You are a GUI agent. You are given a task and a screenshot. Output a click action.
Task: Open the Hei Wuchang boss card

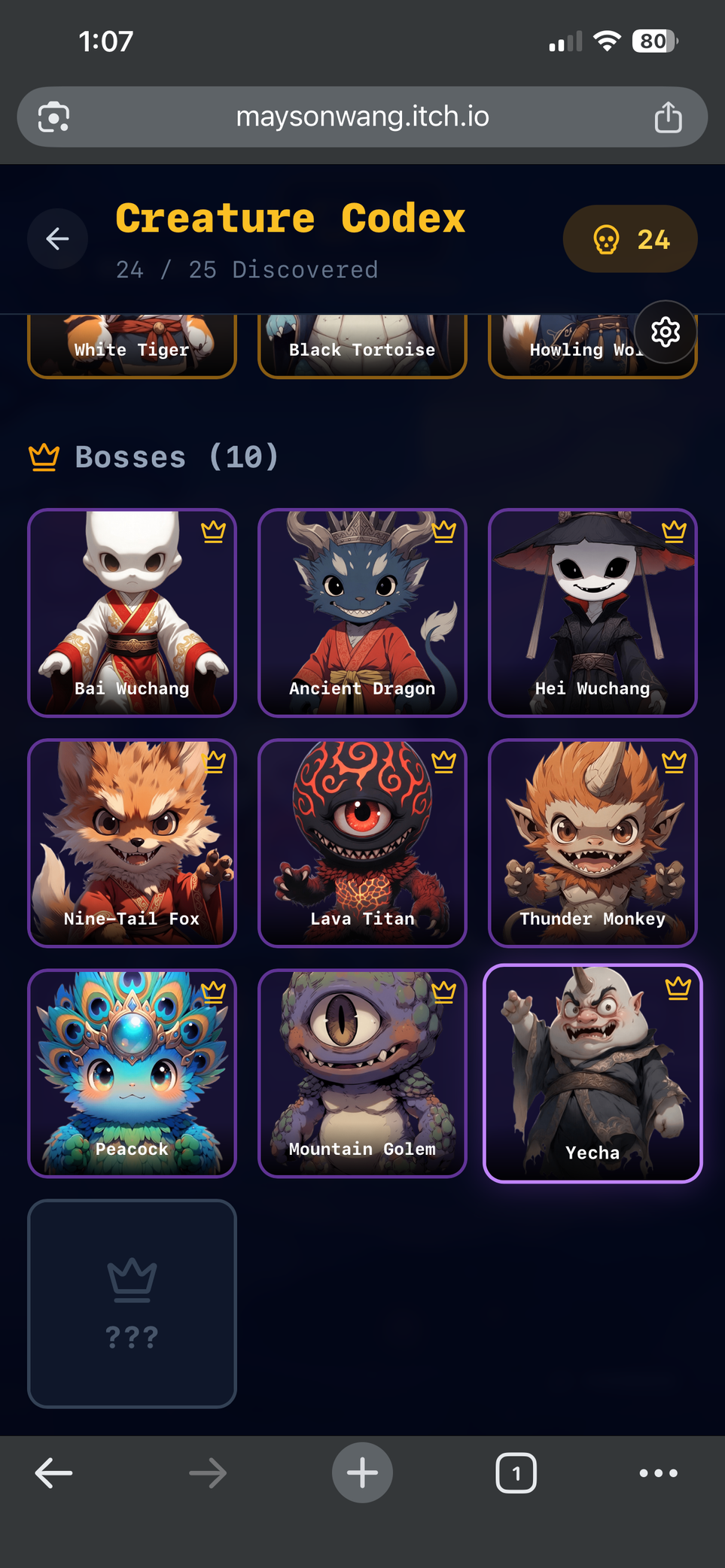[x=592, y=612]
